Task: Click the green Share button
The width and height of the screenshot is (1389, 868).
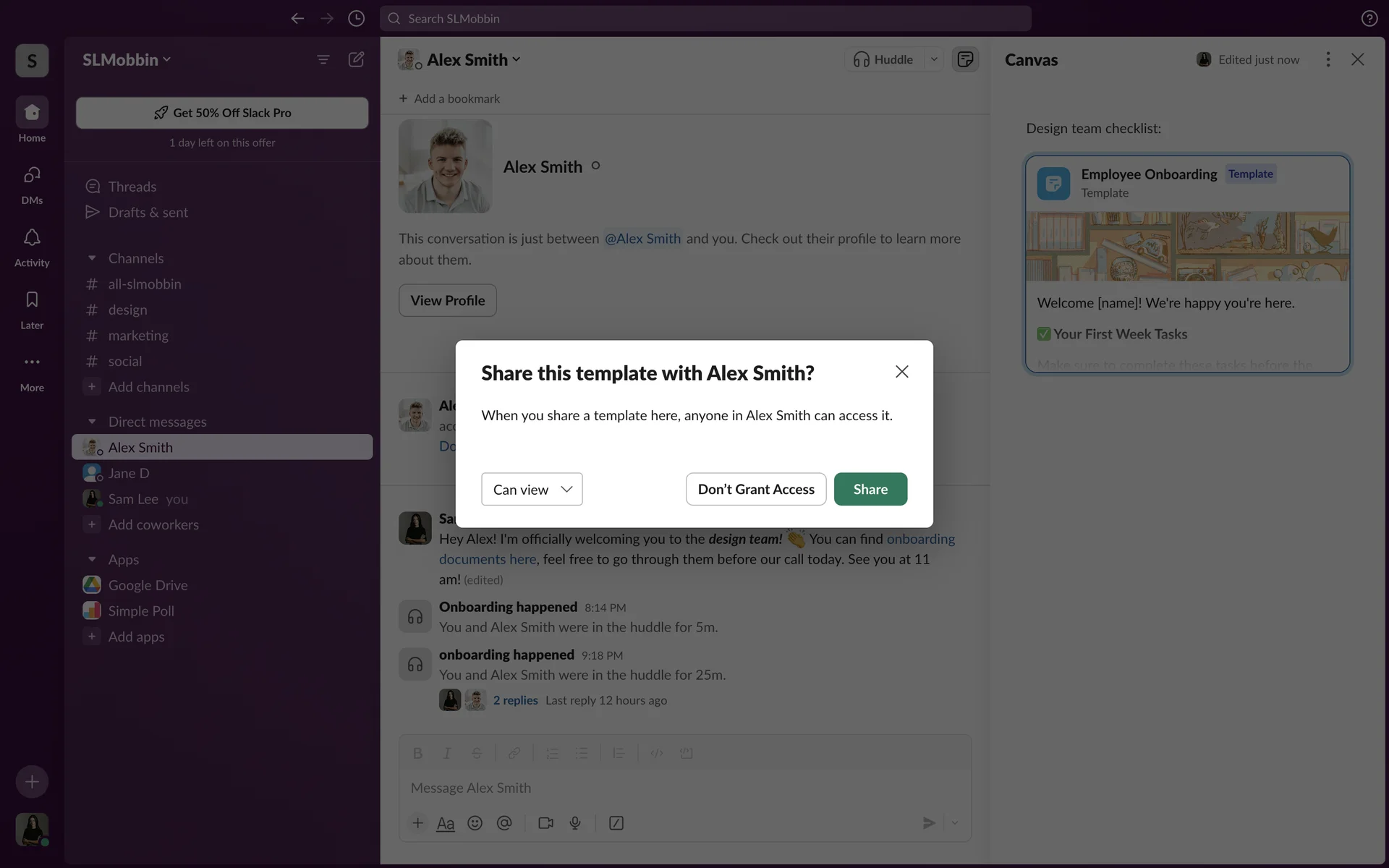Action: [870, 489]
